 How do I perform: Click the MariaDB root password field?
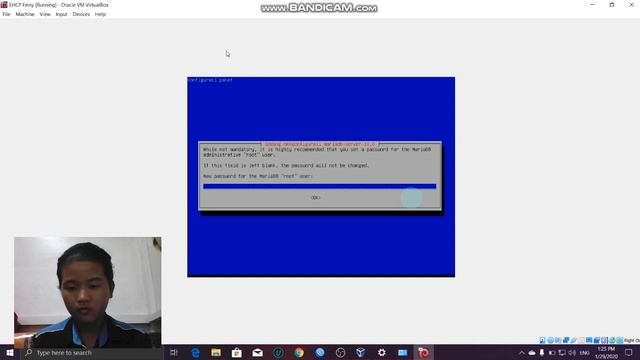coord(320,187)
